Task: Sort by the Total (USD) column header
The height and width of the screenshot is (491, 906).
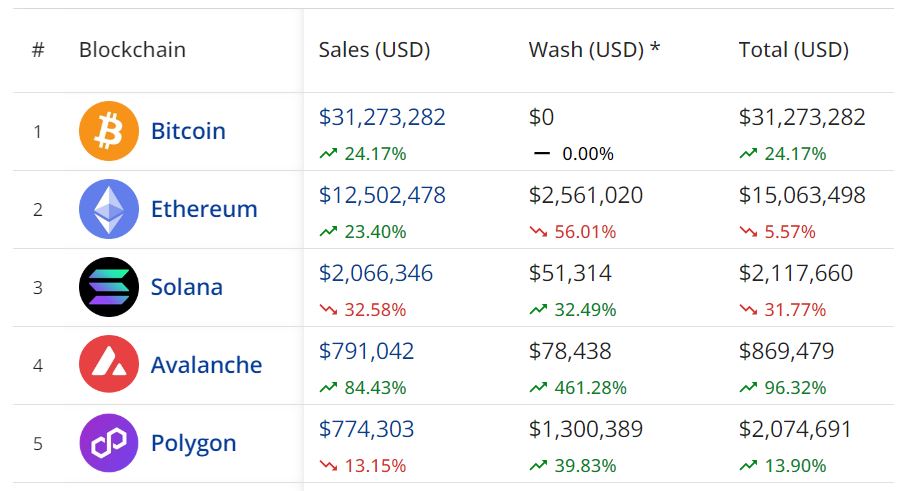Action: pos(793,50)
